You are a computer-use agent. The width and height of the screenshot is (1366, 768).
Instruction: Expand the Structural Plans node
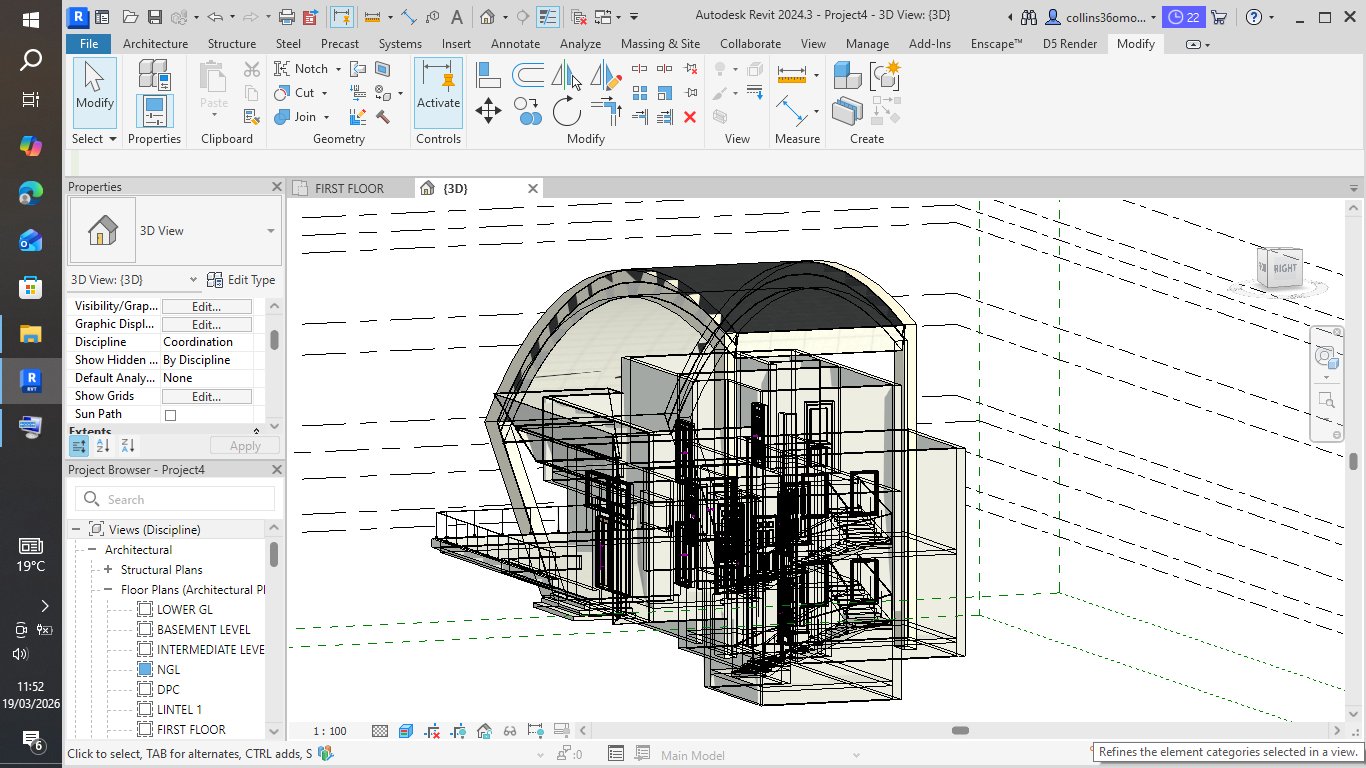108,570
